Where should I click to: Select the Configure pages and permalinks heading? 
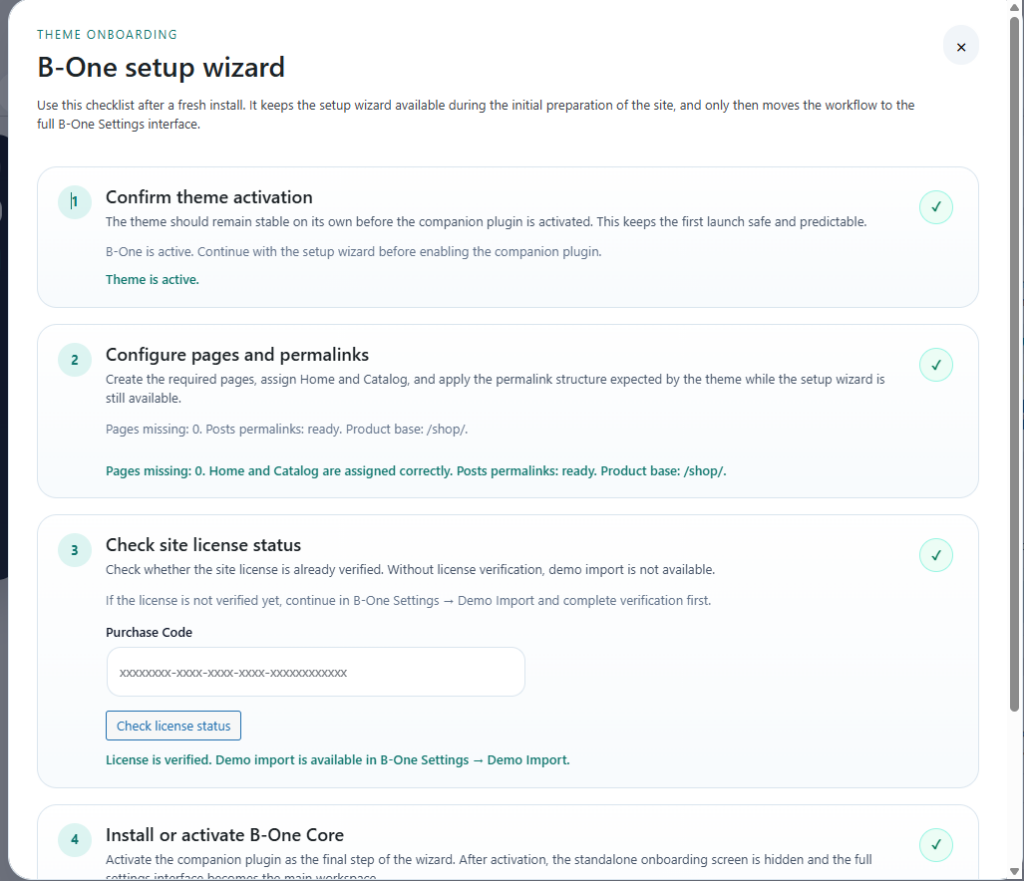pyautogui.click(x=237, y=354)
